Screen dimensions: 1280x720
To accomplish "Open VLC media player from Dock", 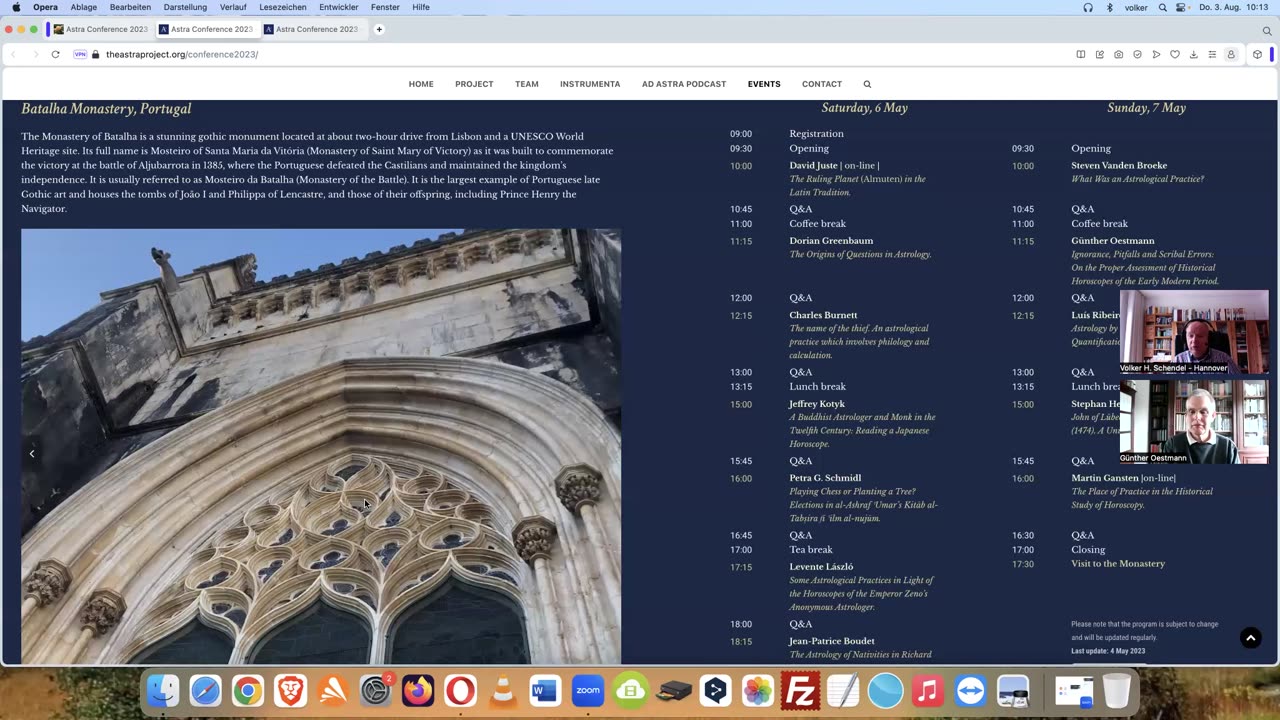I will (x=503, y=691).
